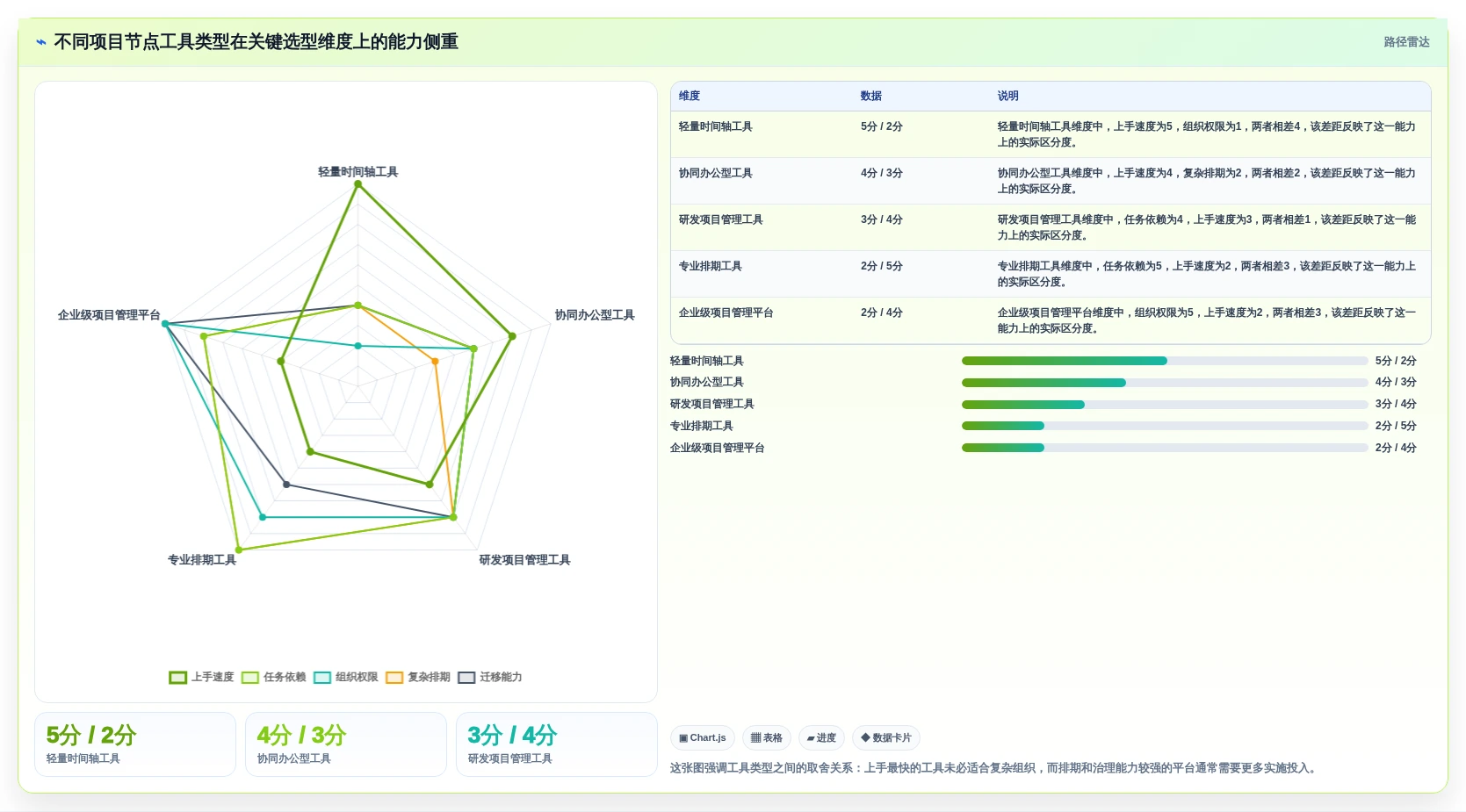Open the 3分 / 4分 研发项目管理工具 stat card

click(x=557, y=744)
